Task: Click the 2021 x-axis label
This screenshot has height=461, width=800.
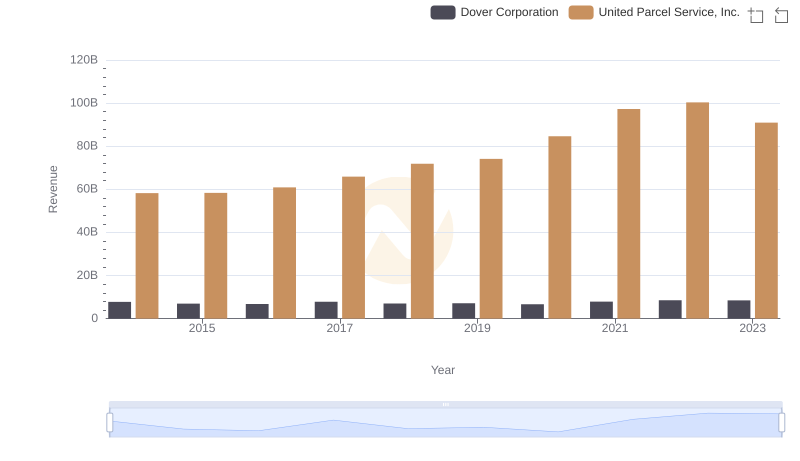Action: click(615, 328)
